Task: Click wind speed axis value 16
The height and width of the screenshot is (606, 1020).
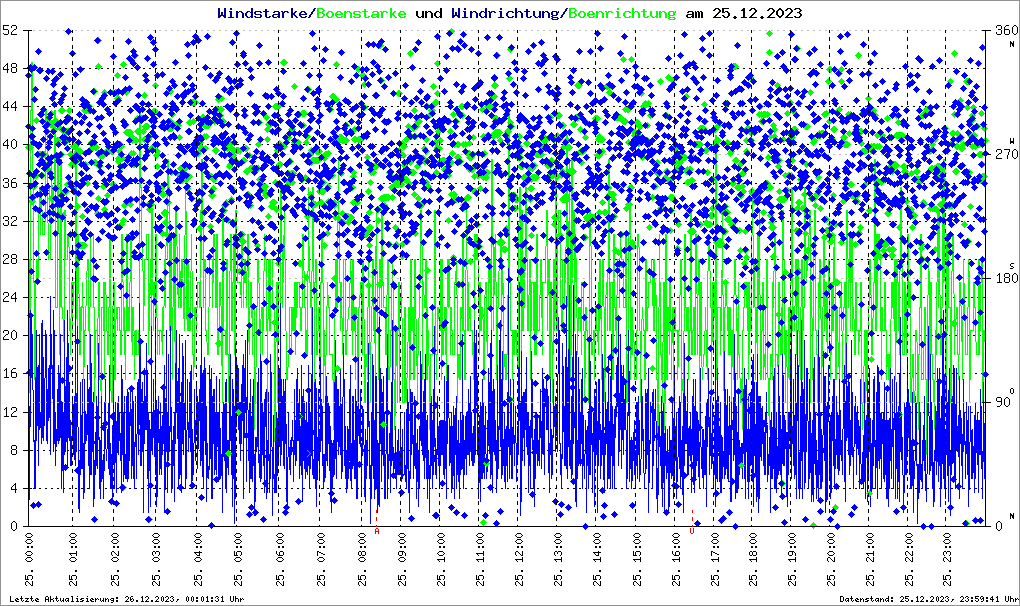Action: (9, 374)
